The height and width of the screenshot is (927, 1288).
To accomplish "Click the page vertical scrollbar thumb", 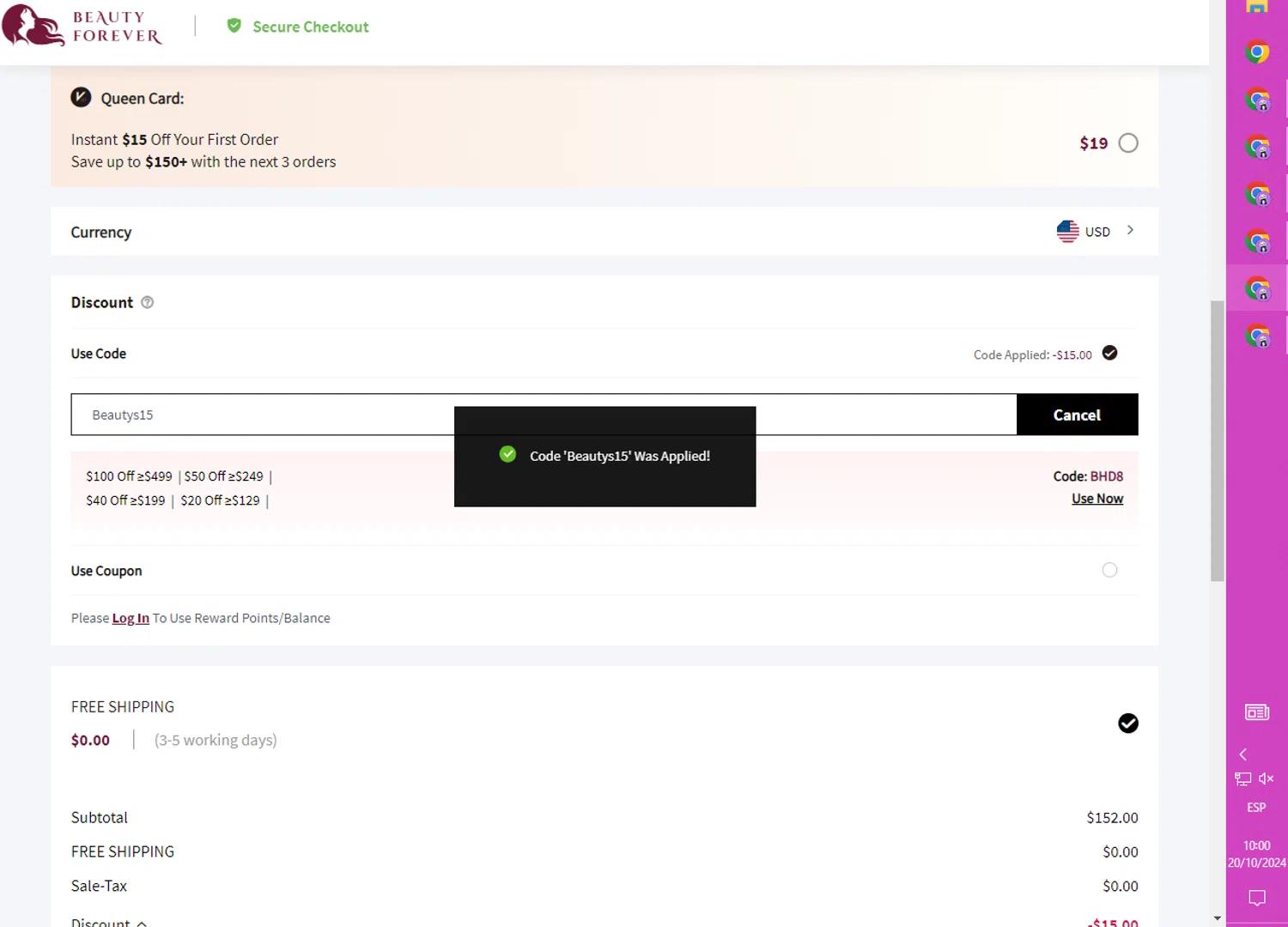I will click(1217, 440).
